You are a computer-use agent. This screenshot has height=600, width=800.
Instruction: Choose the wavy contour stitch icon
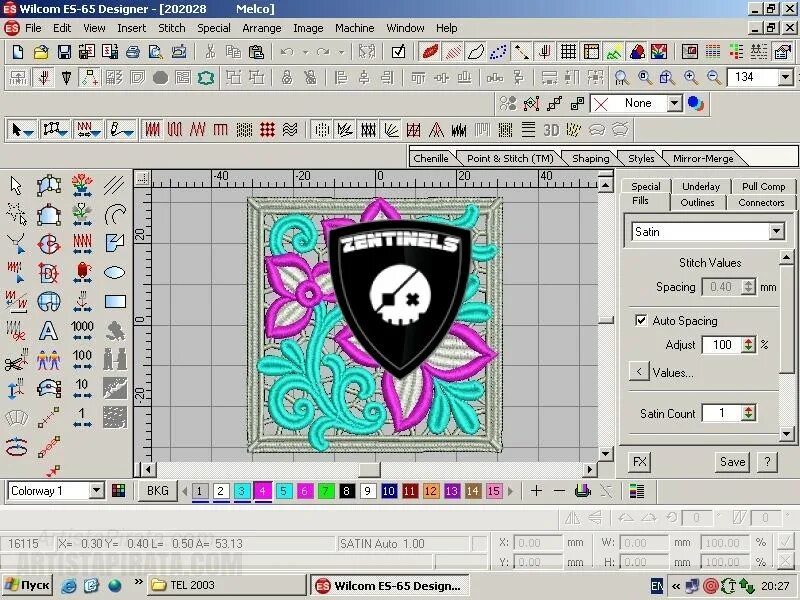(290, 130)
